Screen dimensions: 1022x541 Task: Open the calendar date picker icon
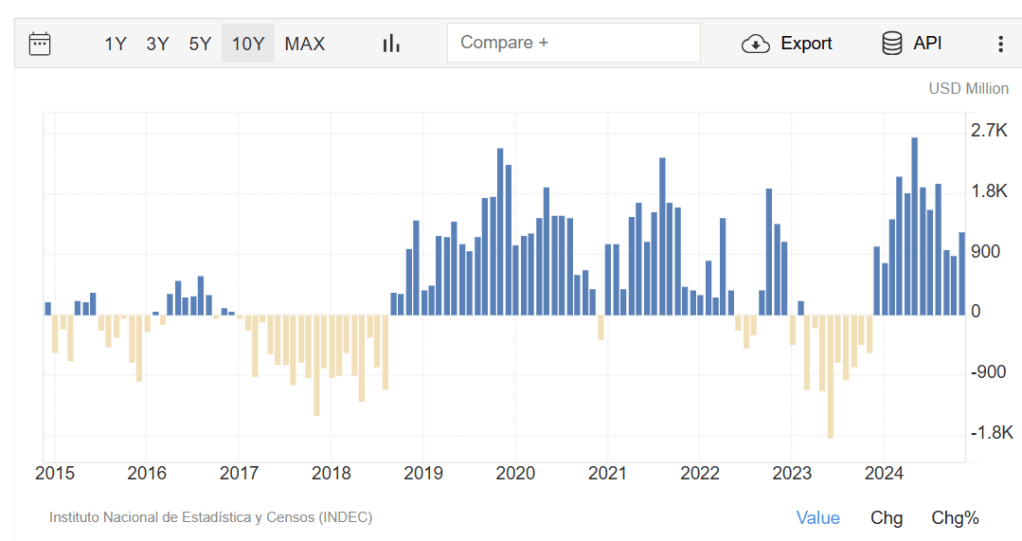coord(40,43)
